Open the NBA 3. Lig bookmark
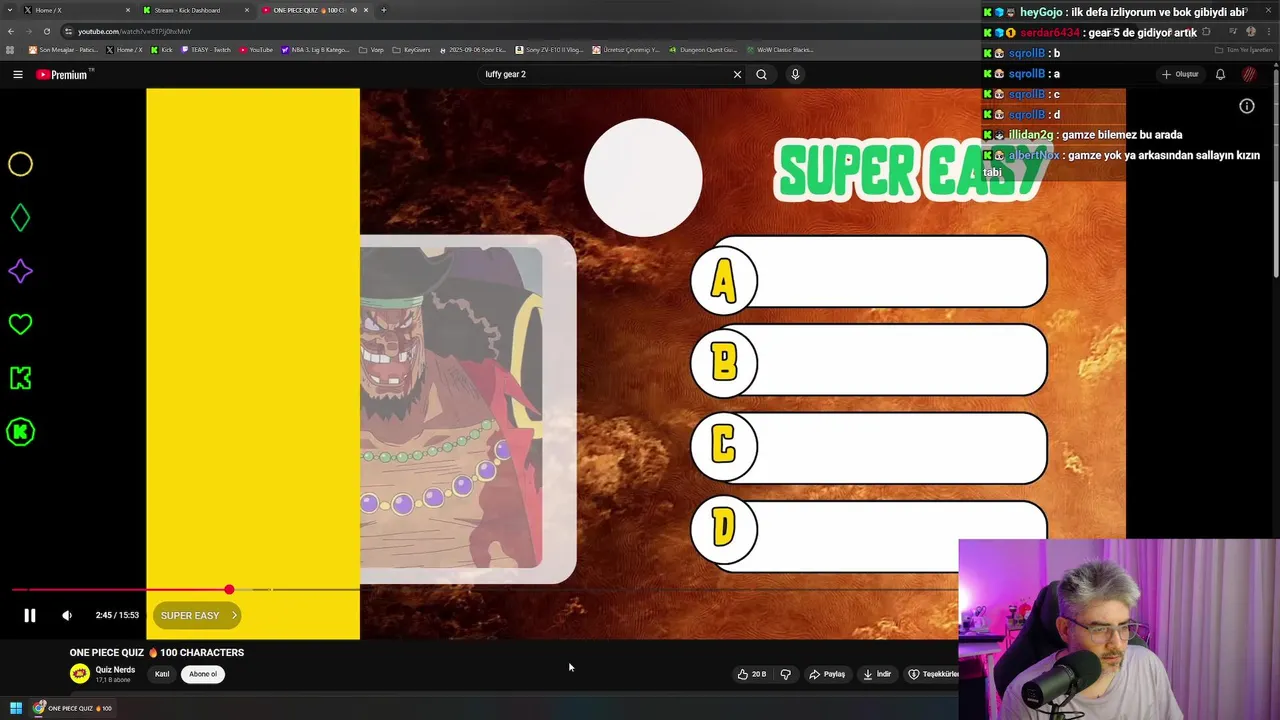Viewport: 1280px width, 720px height. coord(316,50)
